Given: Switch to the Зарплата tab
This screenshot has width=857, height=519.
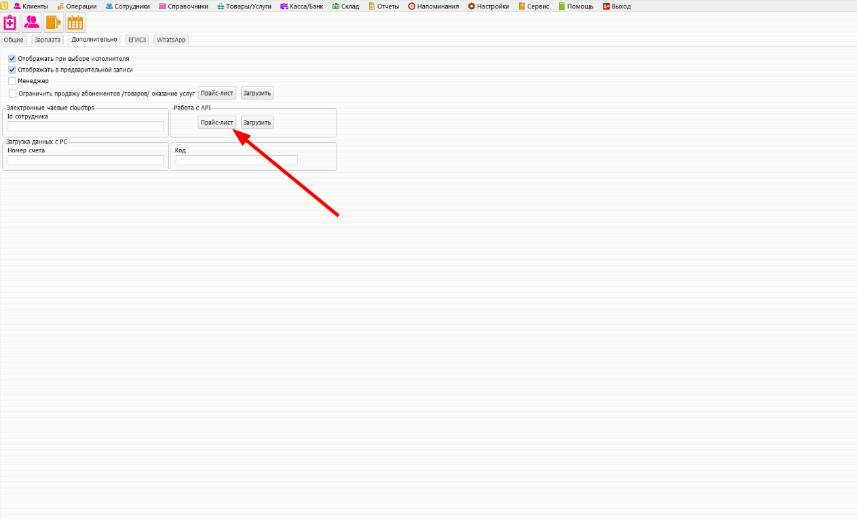Looking at the screenshot, I should [x=47, y=40].
